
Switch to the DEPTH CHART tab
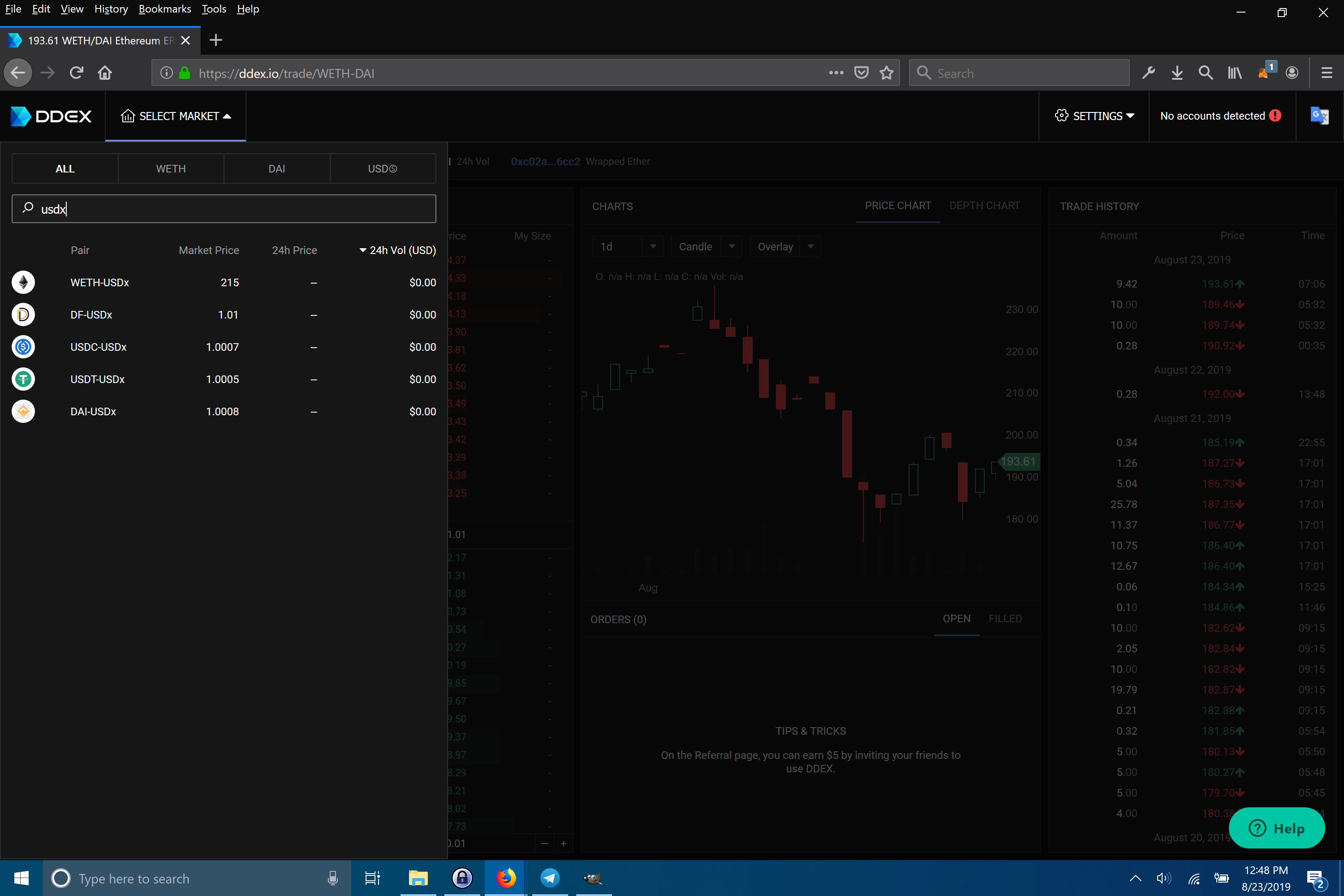985,206
